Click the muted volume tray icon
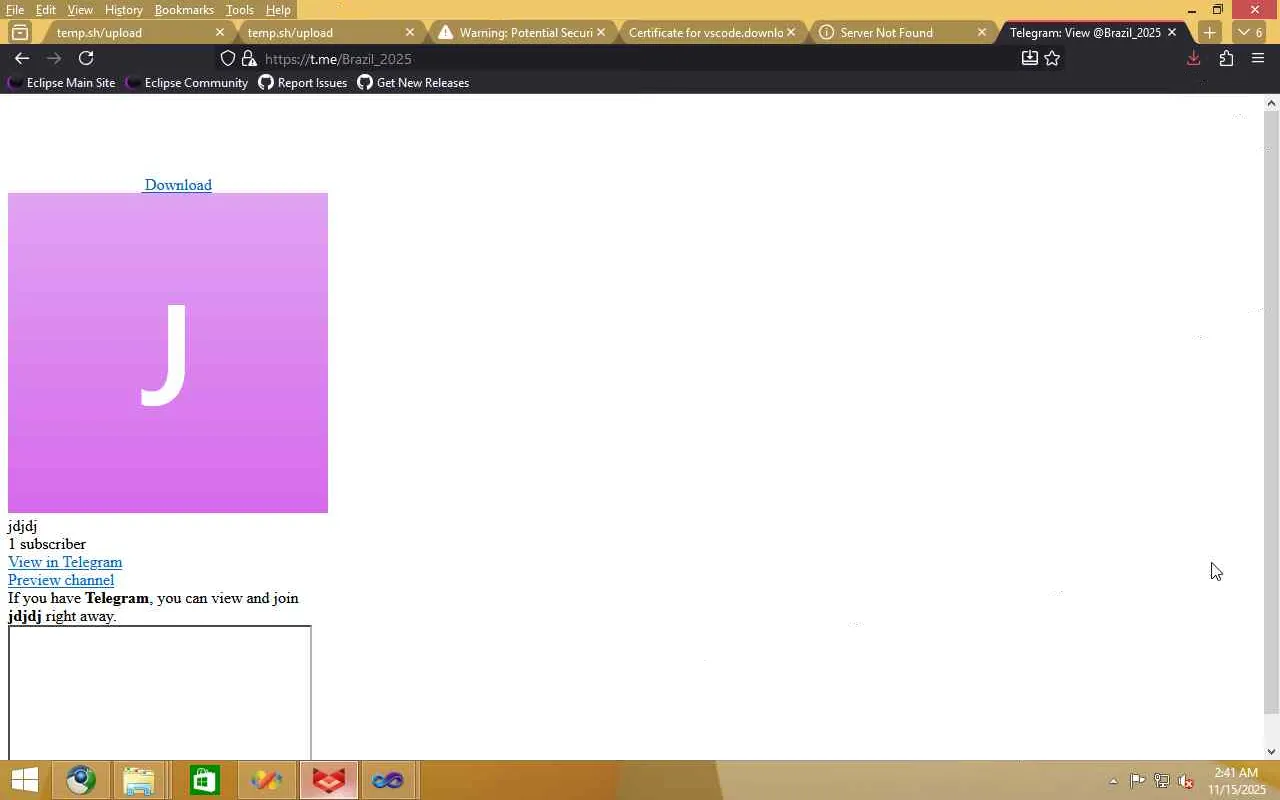Image resolution: width=1280 pixels, height=800 pixels. (1186, 781)
